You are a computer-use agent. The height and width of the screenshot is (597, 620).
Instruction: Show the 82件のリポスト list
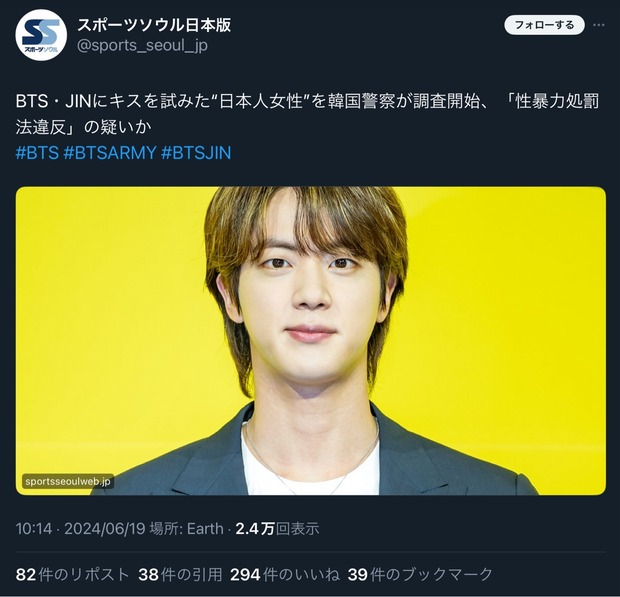[x=72, y=574]
